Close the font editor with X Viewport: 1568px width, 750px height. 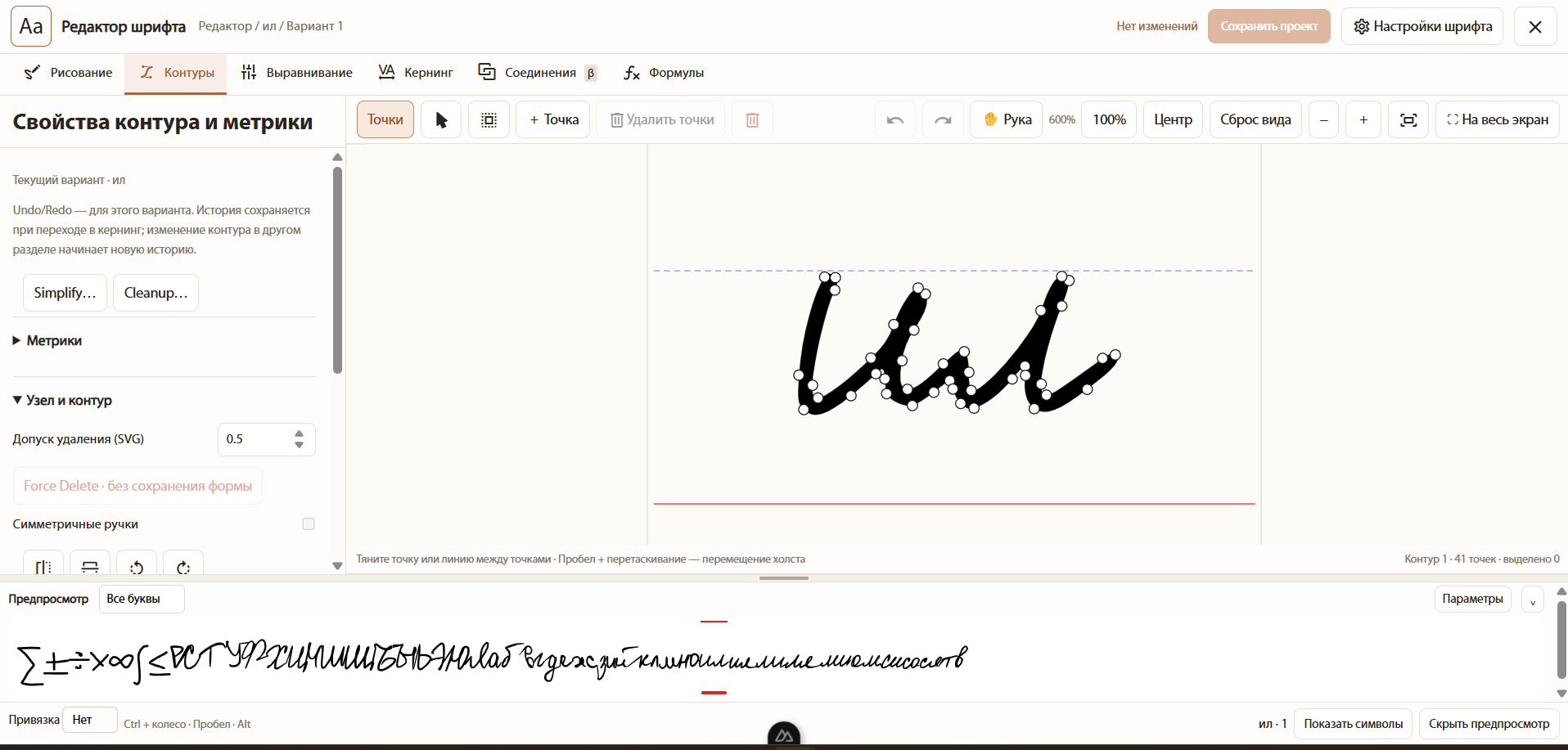[x=1535, y=26]
